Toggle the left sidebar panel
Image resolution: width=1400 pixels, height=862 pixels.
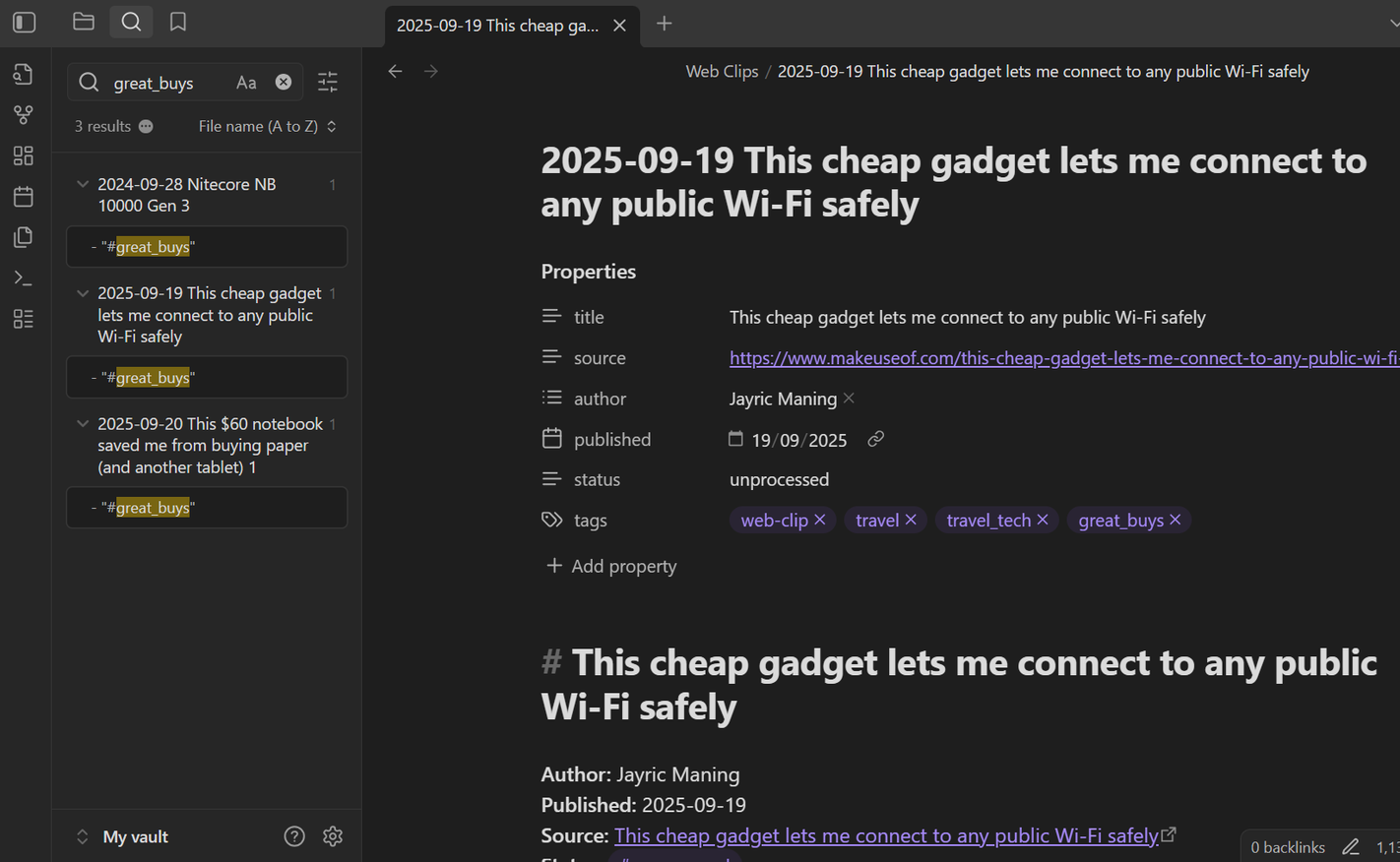24,22
